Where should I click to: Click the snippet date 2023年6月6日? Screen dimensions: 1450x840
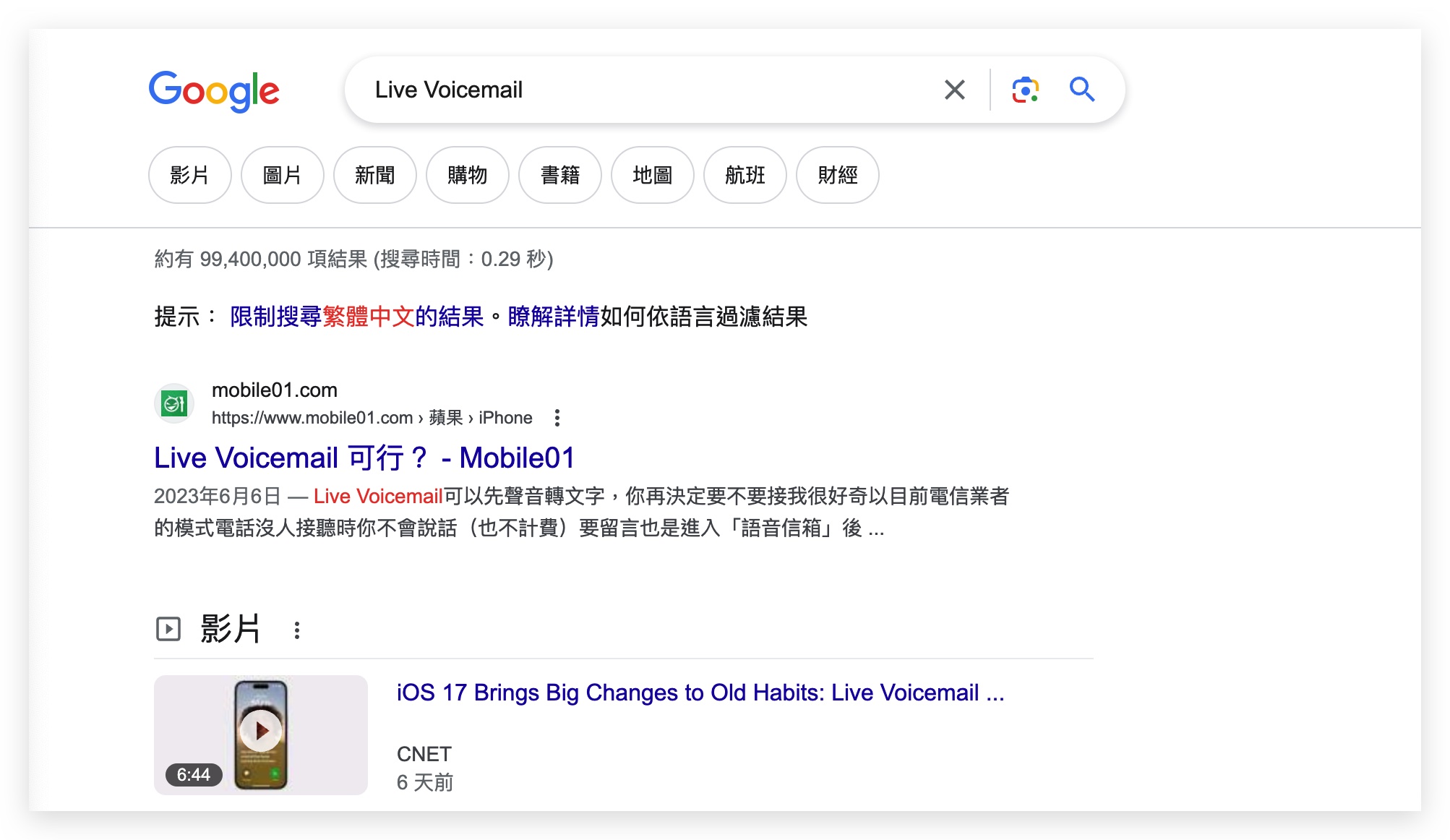click(x=218, y=497)
